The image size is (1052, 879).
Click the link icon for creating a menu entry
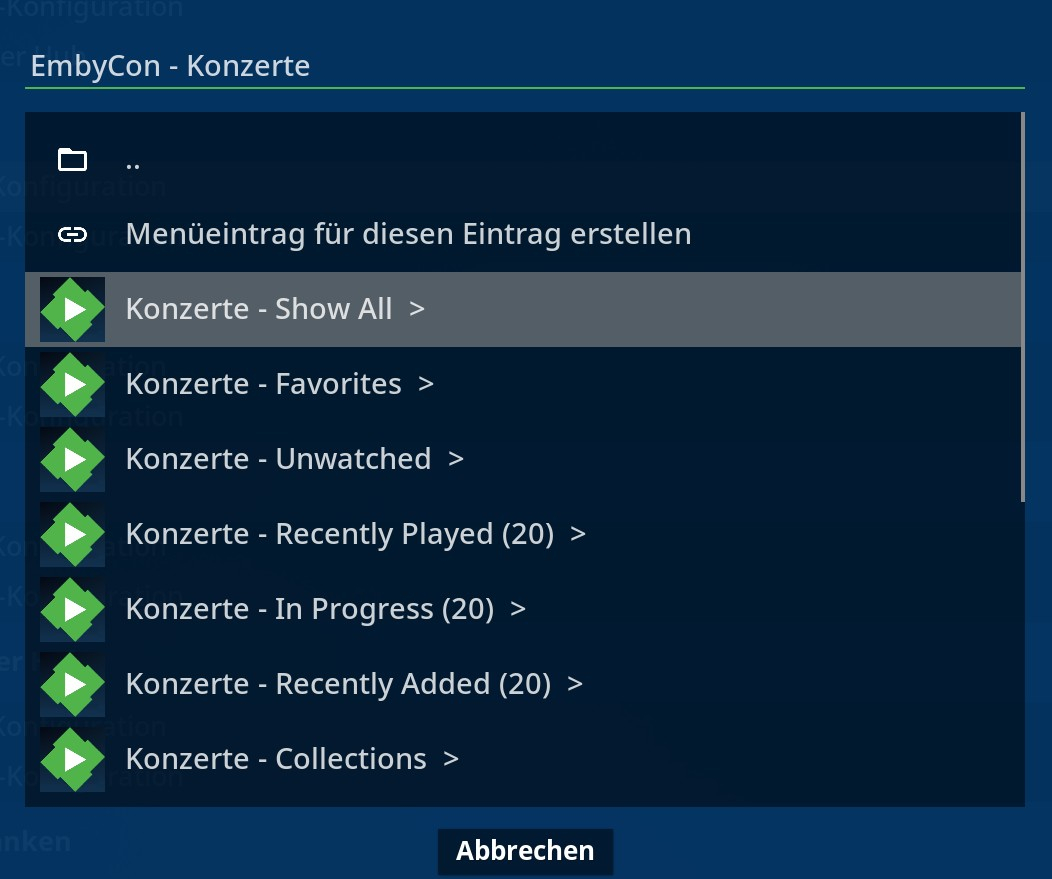click(x=72, y=234)
